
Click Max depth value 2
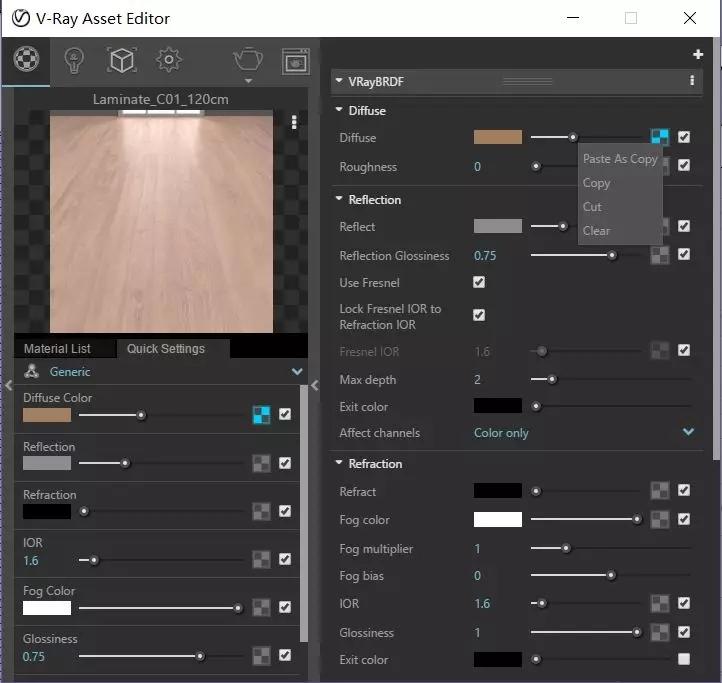coord(477,379)
